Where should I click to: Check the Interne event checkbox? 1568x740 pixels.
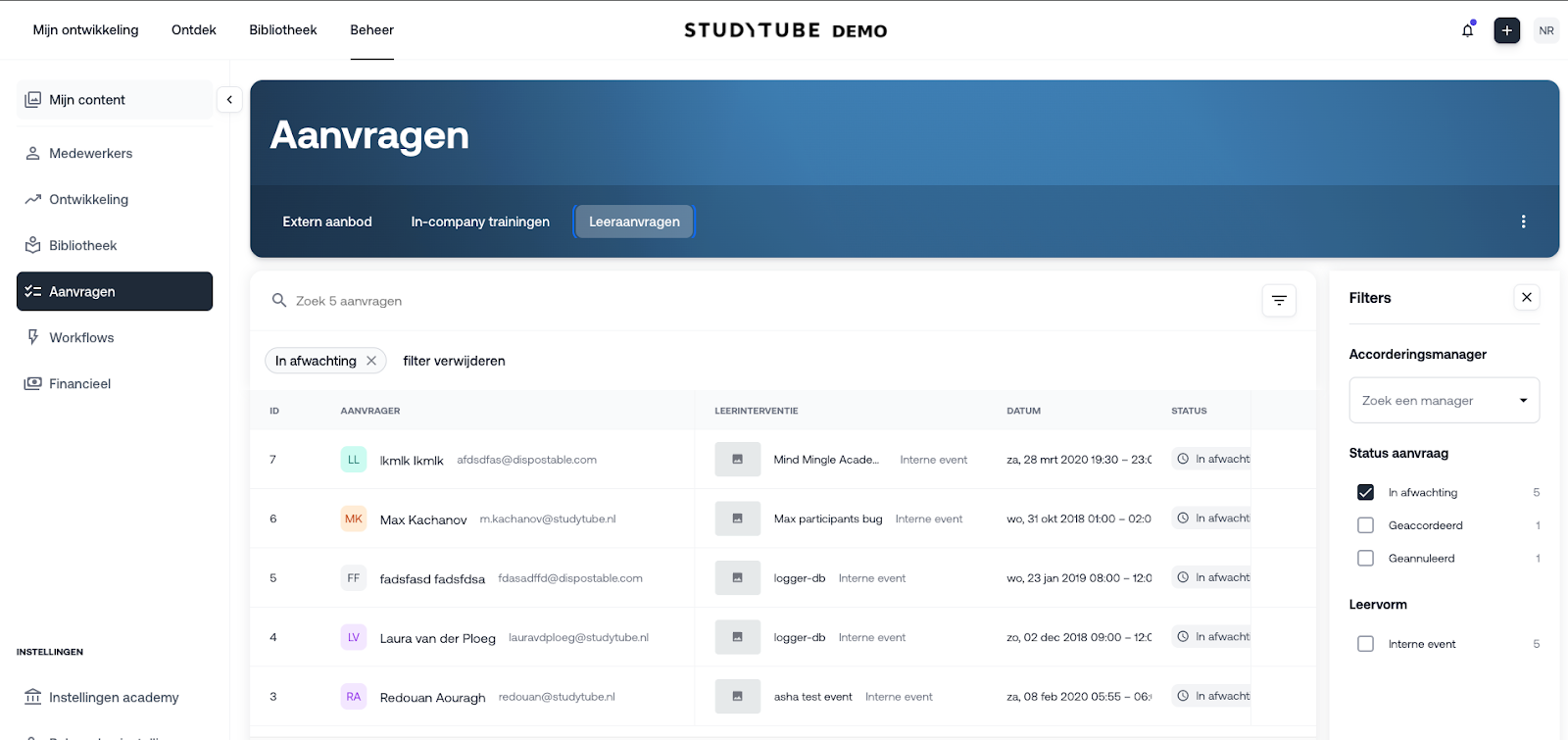pos(1365,644)
